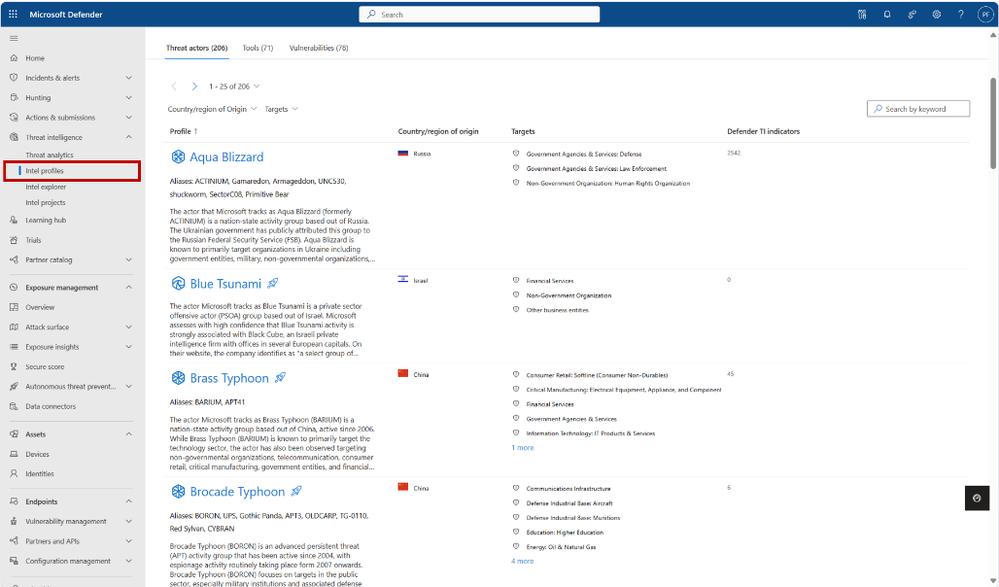Click the Trials gift icon
The image size is (999, 587).
coord(14,240)
